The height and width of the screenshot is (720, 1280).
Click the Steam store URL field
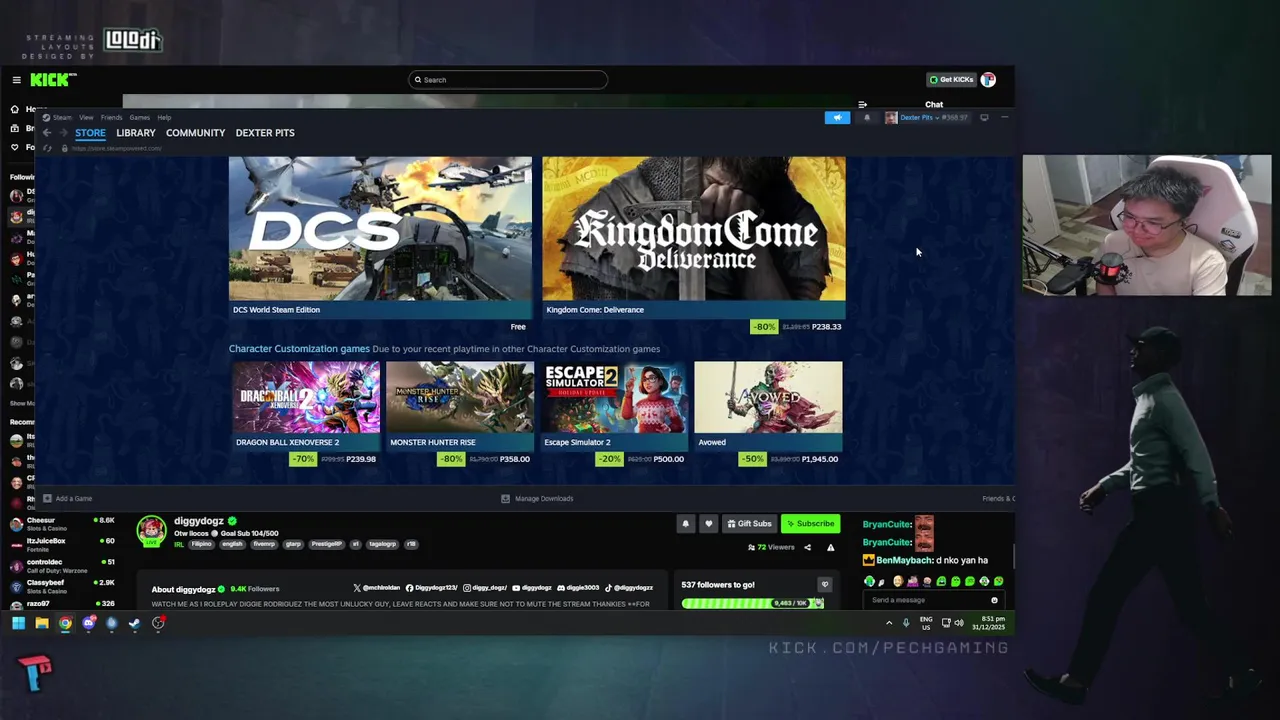[116, 148]
